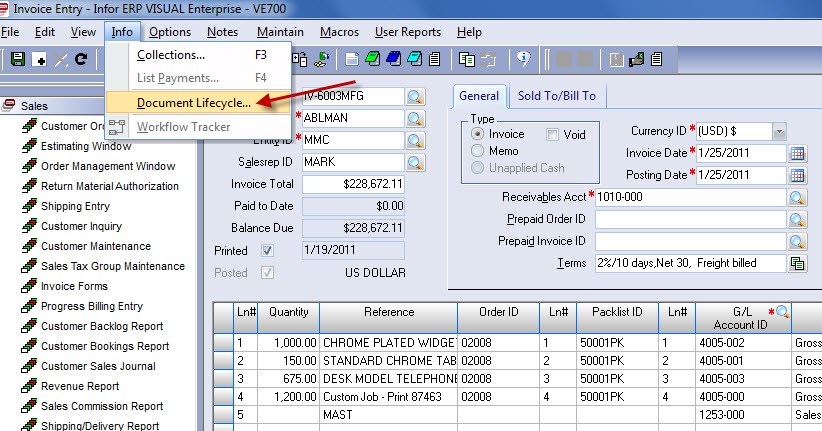Open the Invoice Date calendar picker
Image resolution: width=822 pixels, height=431 pixels.
pyautogui.click(x=797, y=153)
